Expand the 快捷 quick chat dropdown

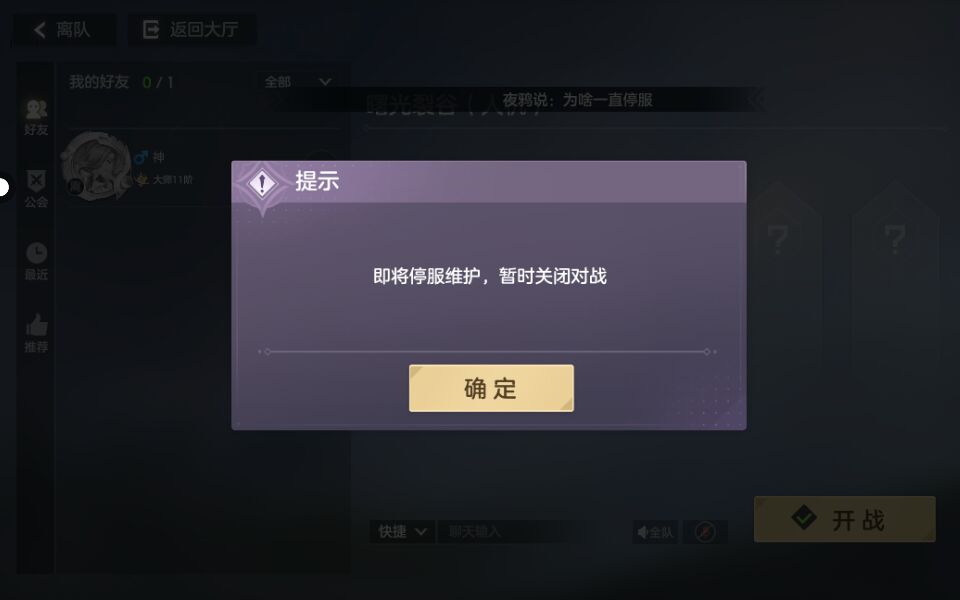click(402, 531)
